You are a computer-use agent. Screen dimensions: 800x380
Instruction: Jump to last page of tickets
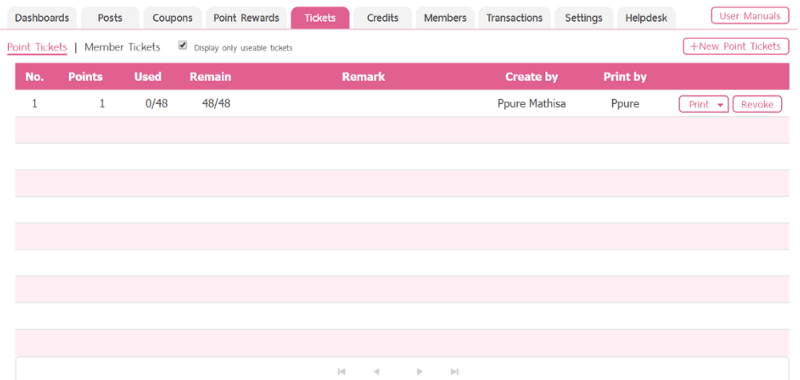pos(455,371)
